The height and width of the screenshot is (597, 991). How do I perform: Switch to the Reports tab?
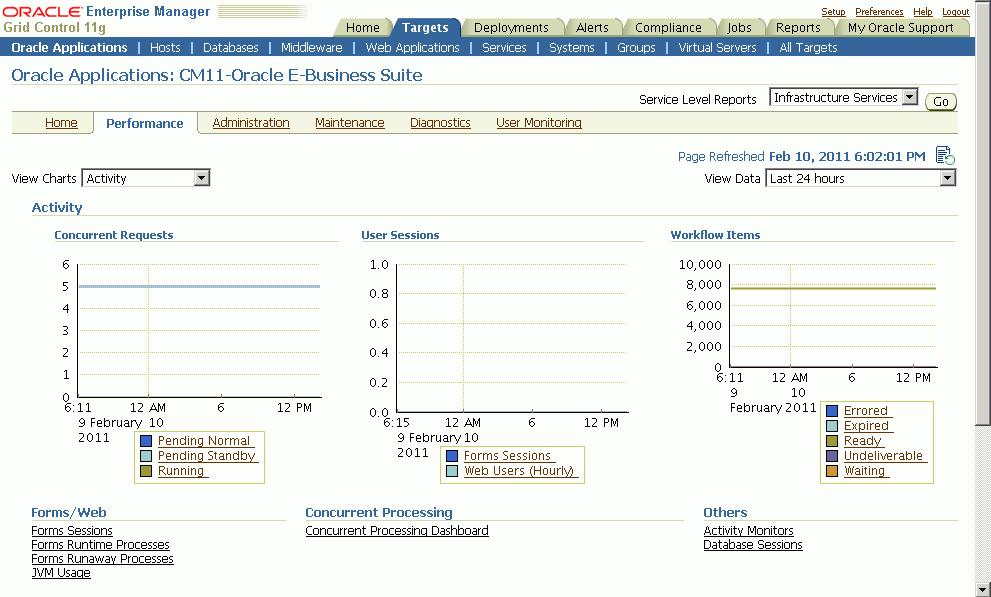pyautogui.click(x=798, y=27)
